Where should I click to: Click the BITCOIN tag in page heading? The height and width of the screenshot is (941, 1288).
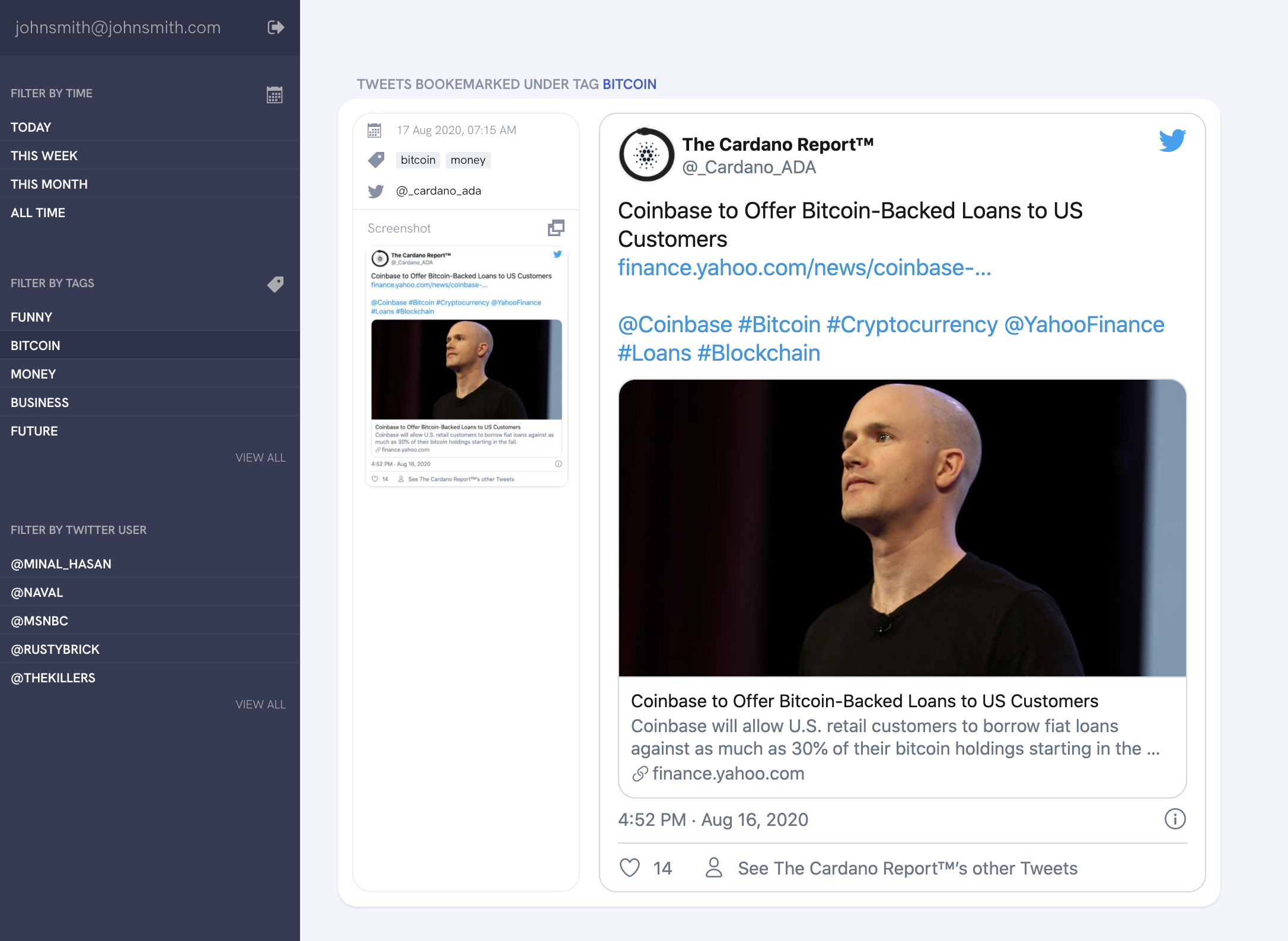[x=629, y=84]
